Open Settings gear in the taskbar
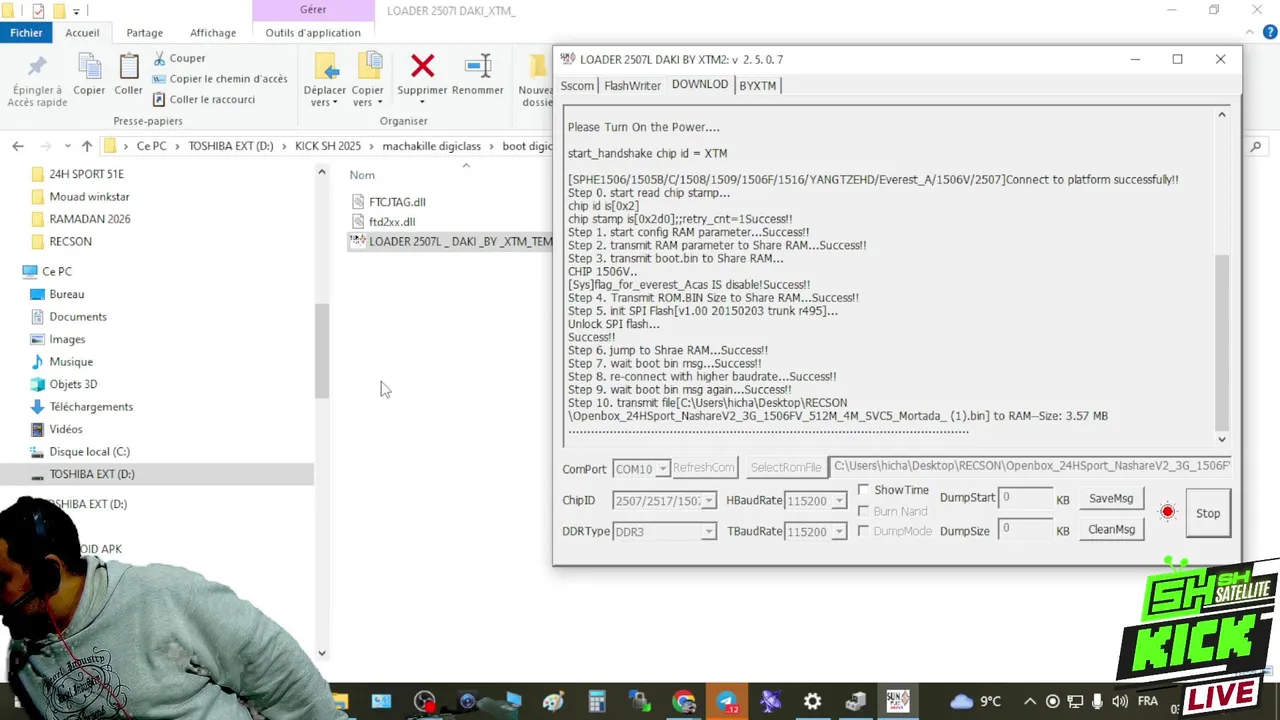 click(x=812, y=702)
